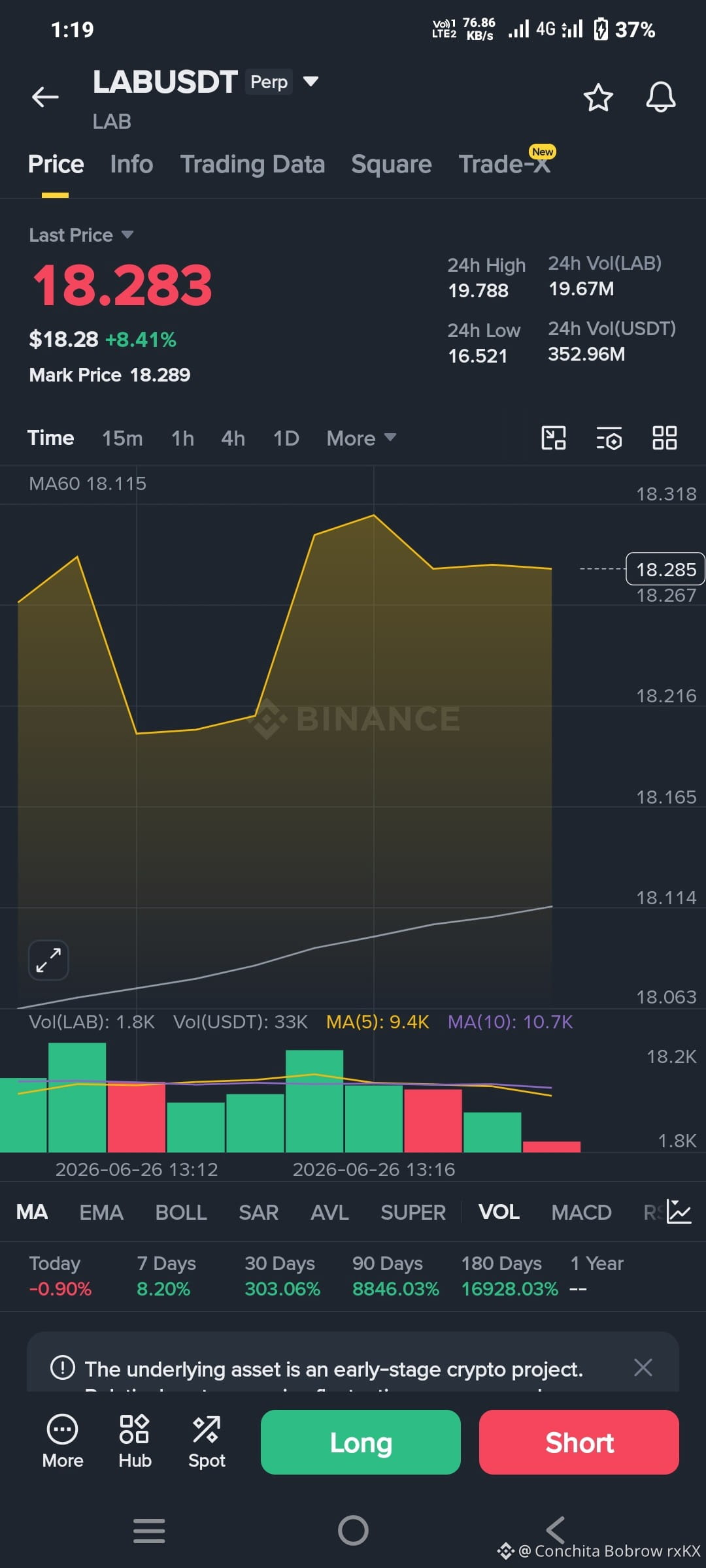This screenshot has width=706, height=1568.
Task: Tap the Long button
Action: 361,1442
